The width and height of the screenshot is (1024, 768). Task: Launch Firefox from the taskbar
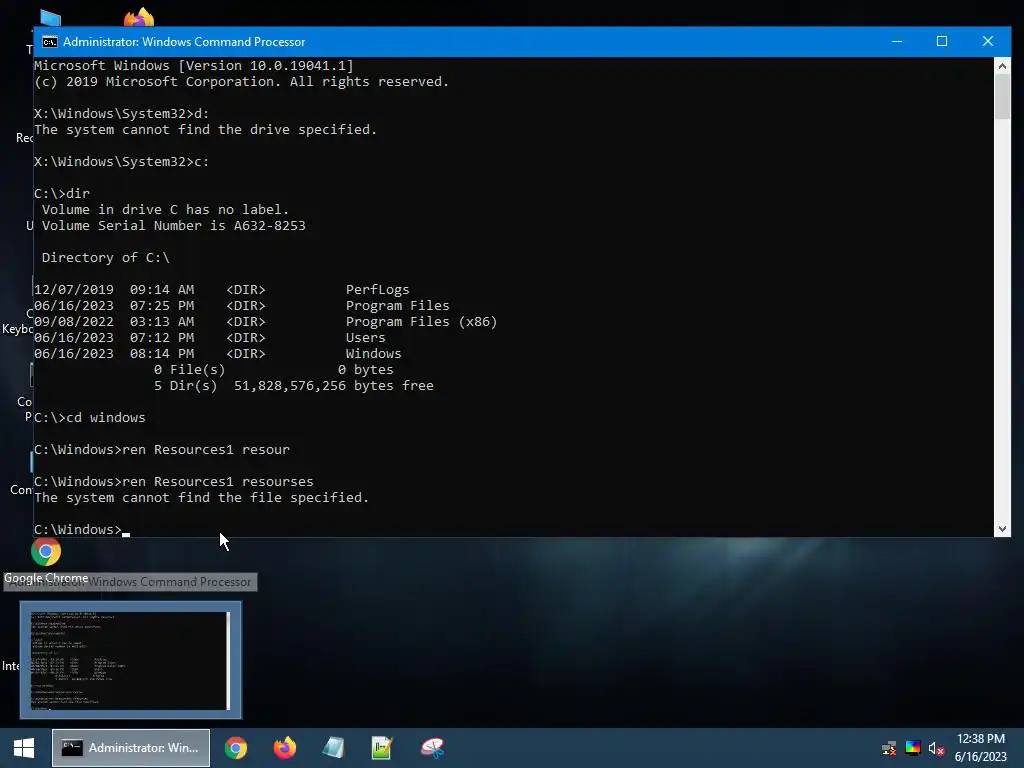tap(285, 748)
